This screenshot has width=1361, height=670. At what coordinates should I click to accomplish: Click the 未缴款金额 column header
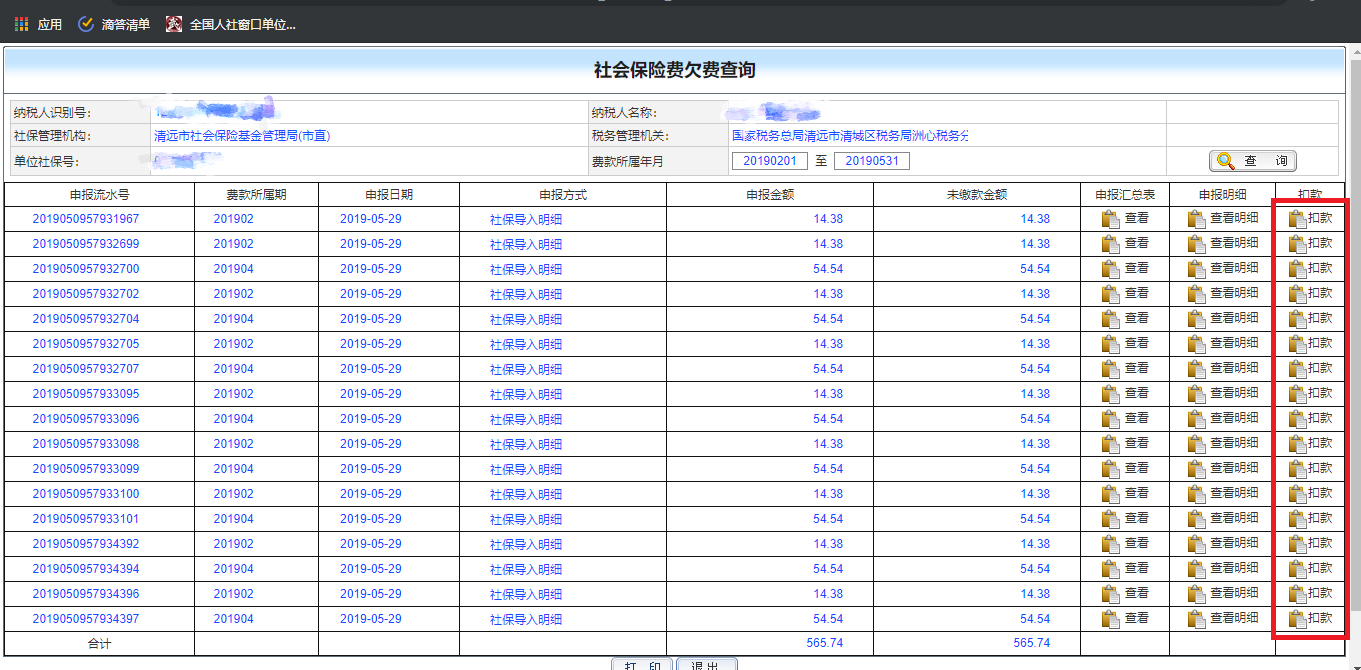[x=977, y=195]
